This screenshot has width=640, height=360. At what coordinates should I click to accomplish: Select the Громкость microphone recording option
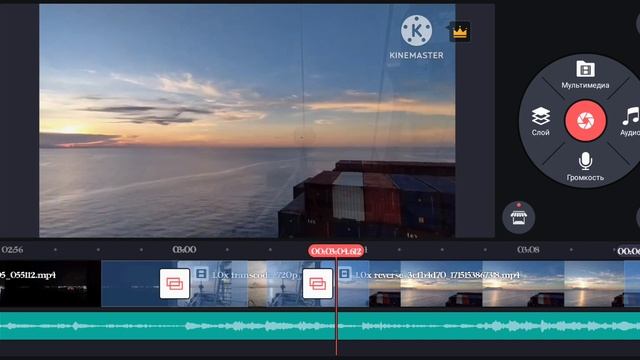pos(585,167)
